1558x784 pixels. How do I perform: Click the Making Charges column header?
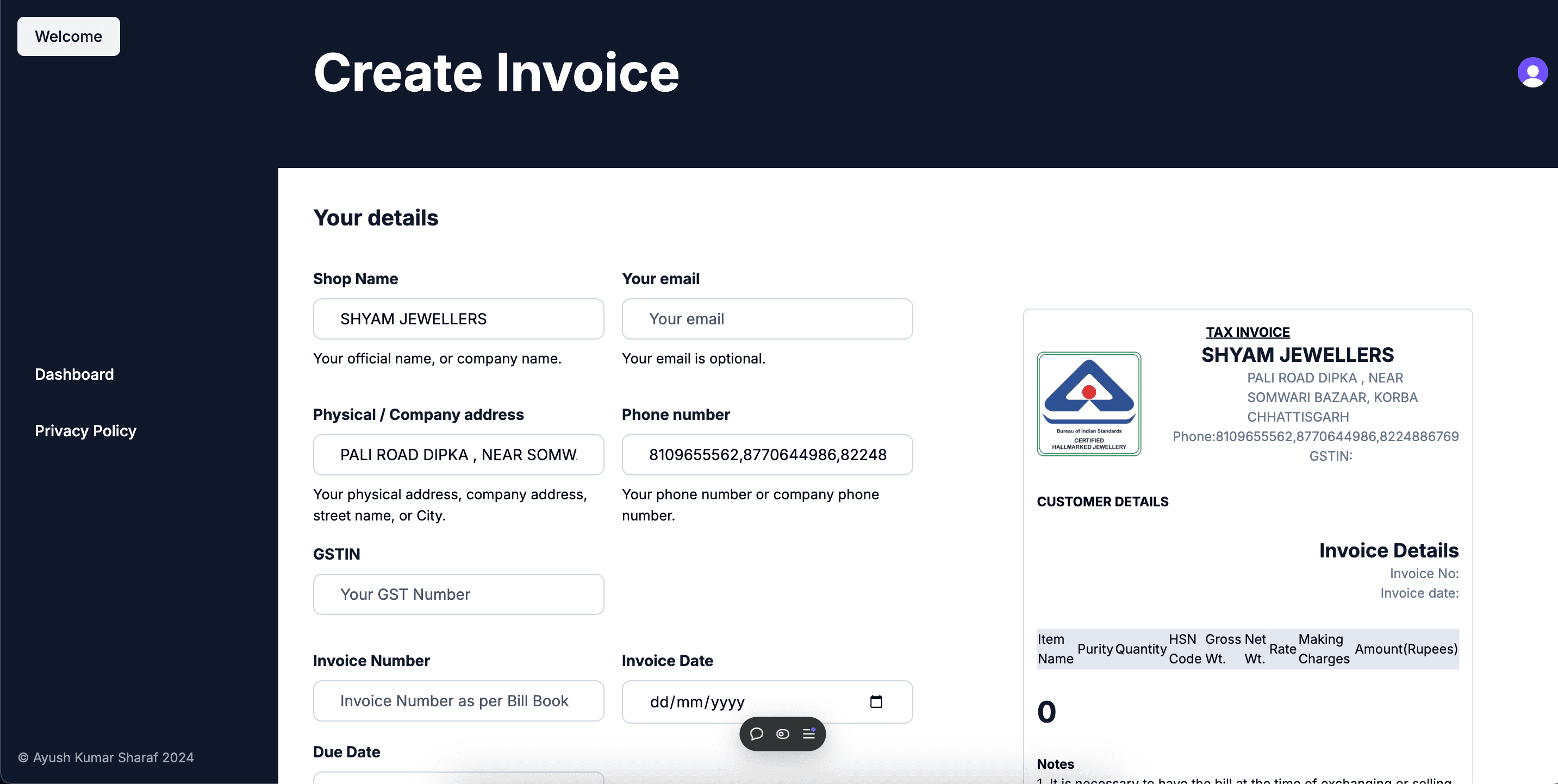(x=1324, y=649)
